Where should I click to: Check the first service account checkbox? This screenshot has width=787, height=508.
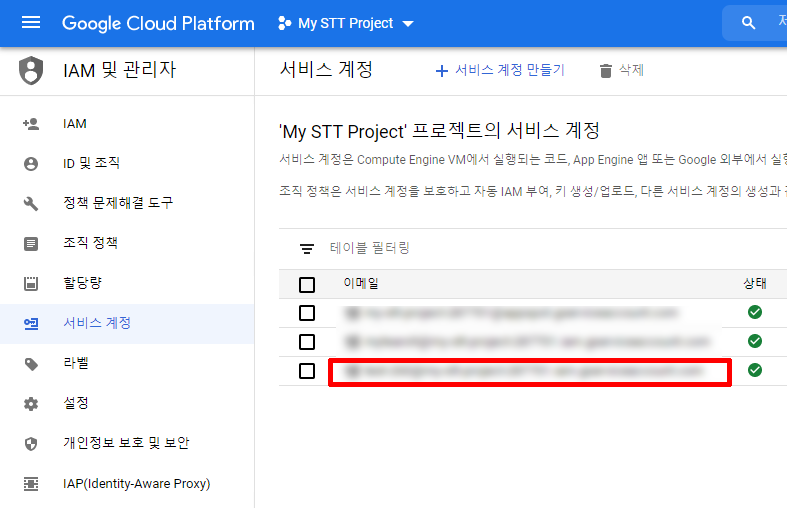[x=307, y=313]
